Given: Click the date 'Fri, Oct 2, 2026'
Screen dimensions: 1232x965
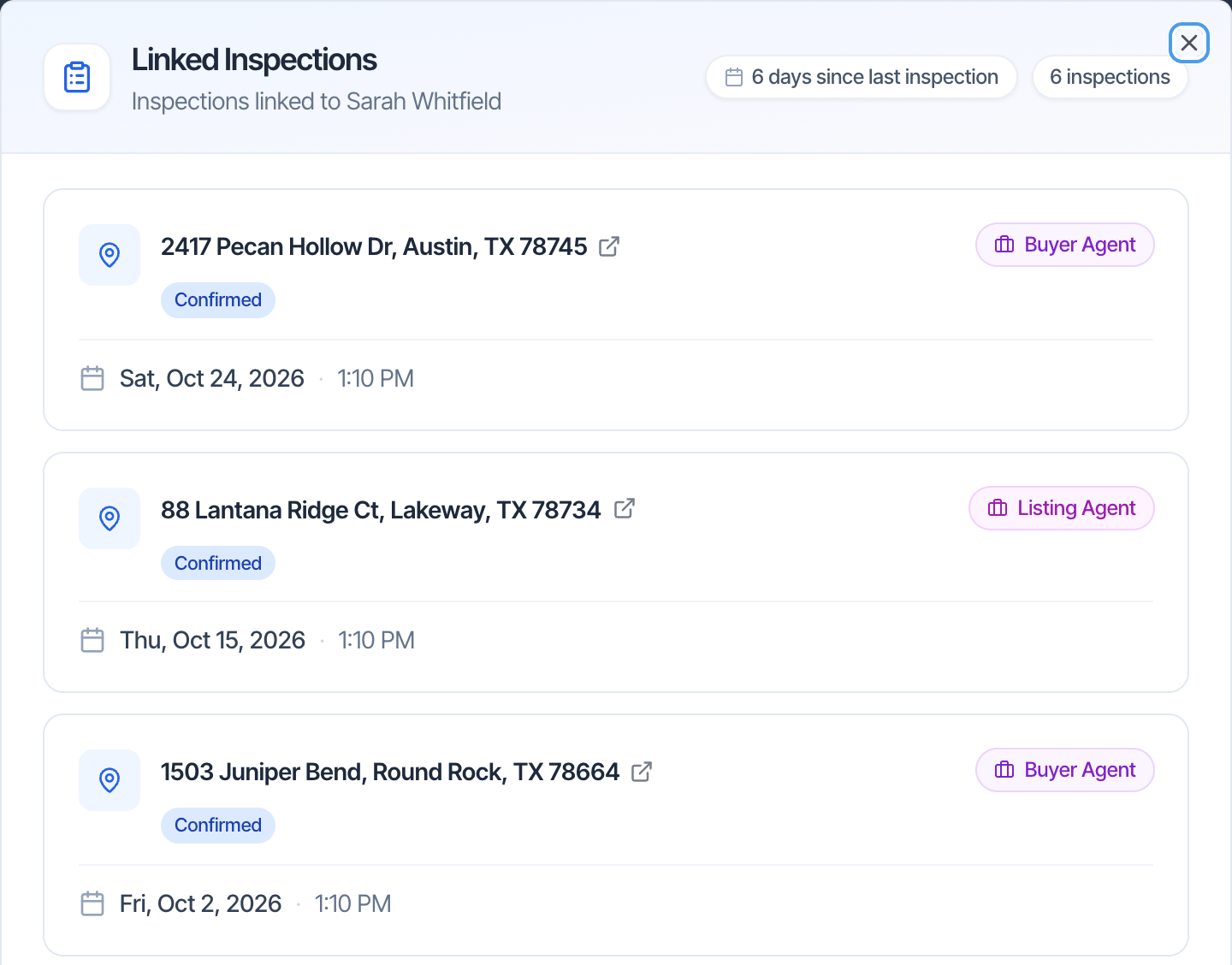Looking at the screenshot, I should (x=201, y=903).
